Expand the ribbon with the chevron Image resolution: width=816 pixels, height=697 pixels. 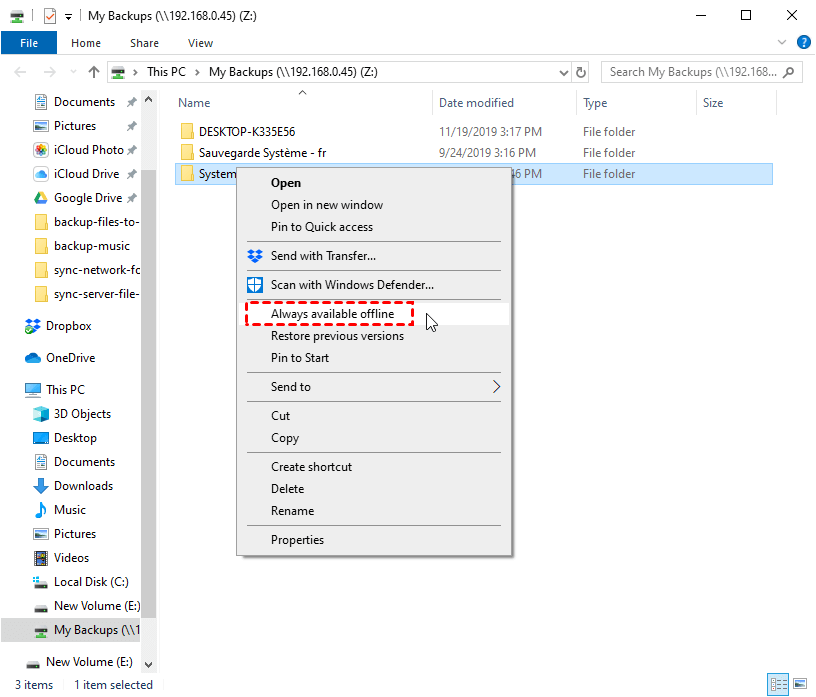point(782,43)
